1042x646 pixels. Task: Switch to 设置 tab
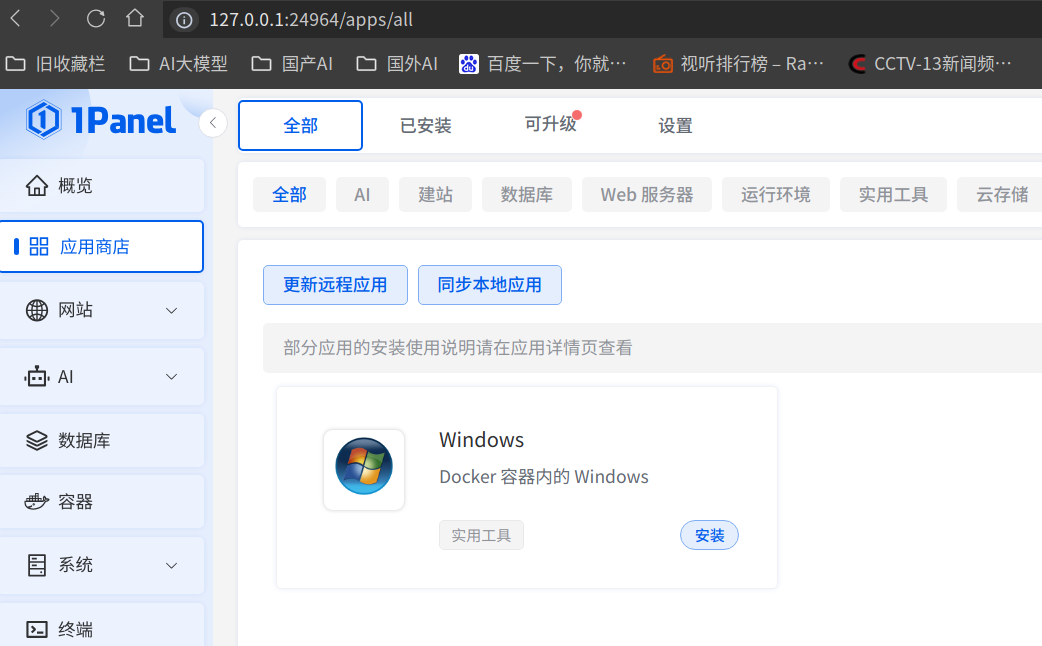point(675,126)
